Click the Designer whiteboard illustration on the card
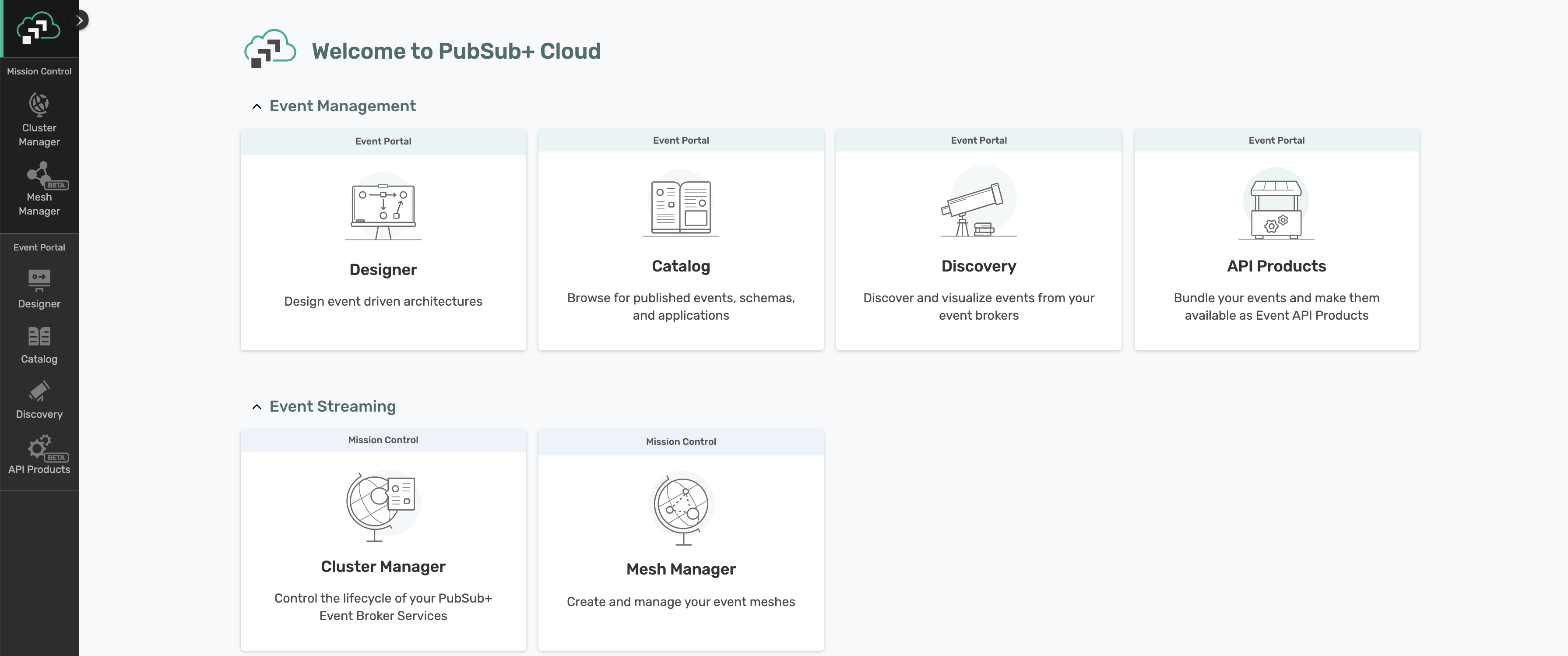This screenshot has height=656, width=1568. [383, 207]
